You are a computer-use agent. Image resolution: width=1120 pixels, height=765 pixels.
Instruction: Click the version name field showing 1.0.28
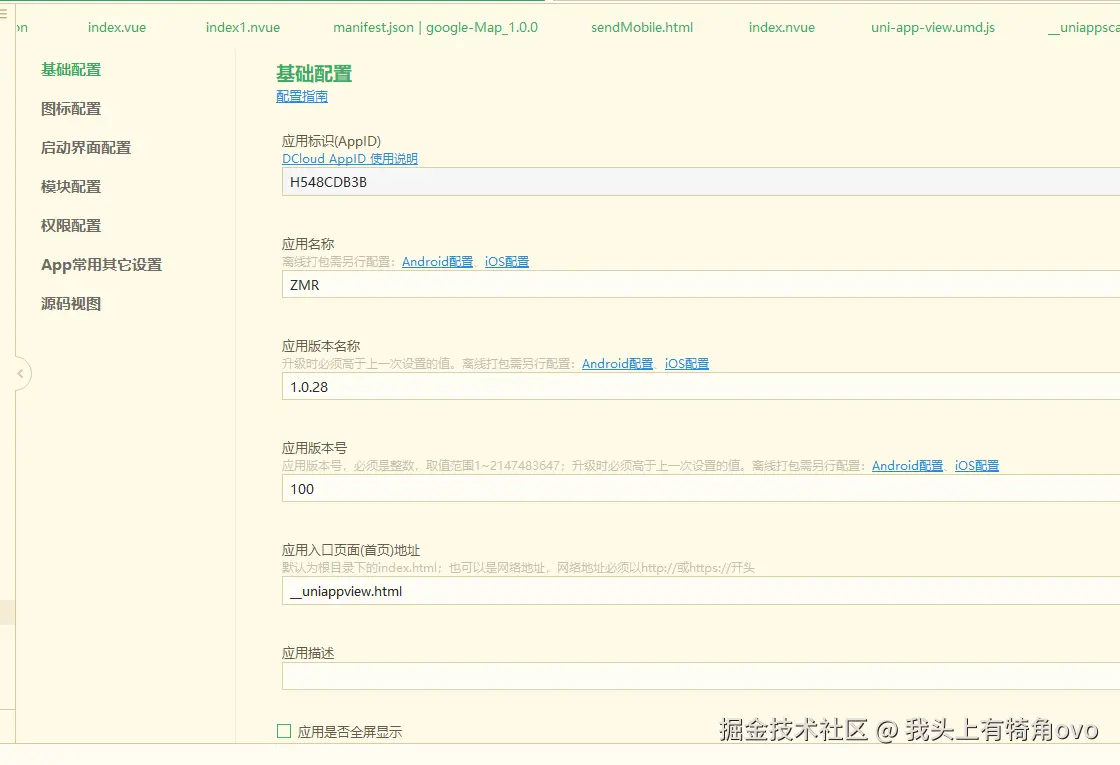[701, 386]
